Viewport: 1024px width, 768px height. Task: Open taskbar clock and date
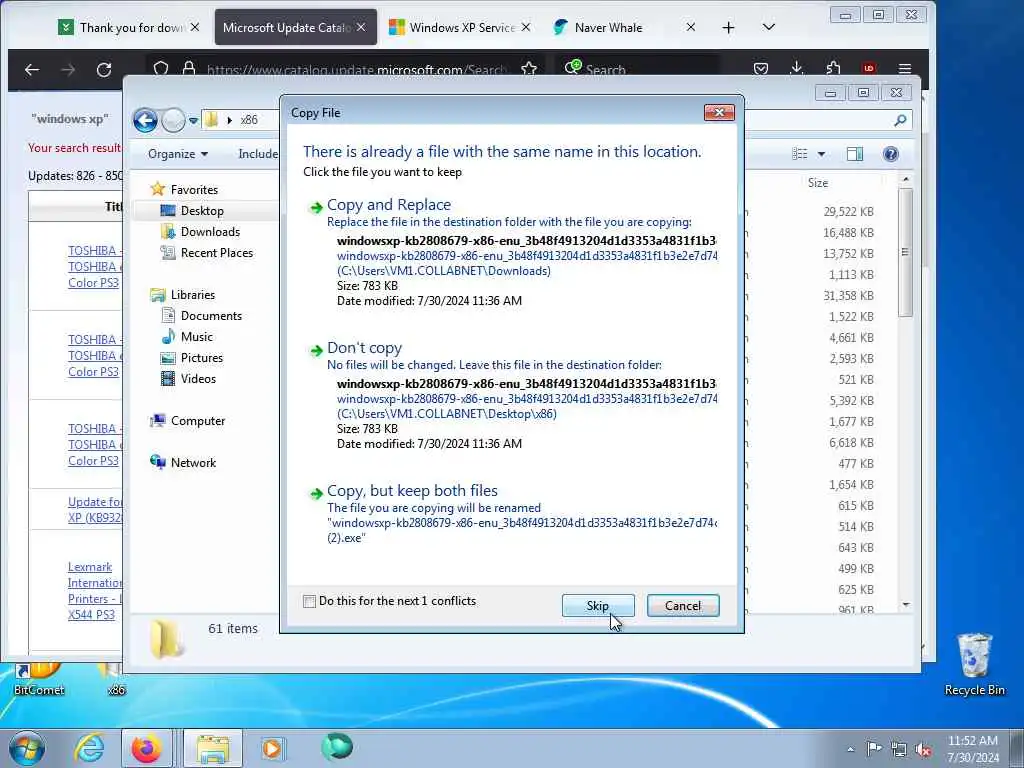click(973, 749)
